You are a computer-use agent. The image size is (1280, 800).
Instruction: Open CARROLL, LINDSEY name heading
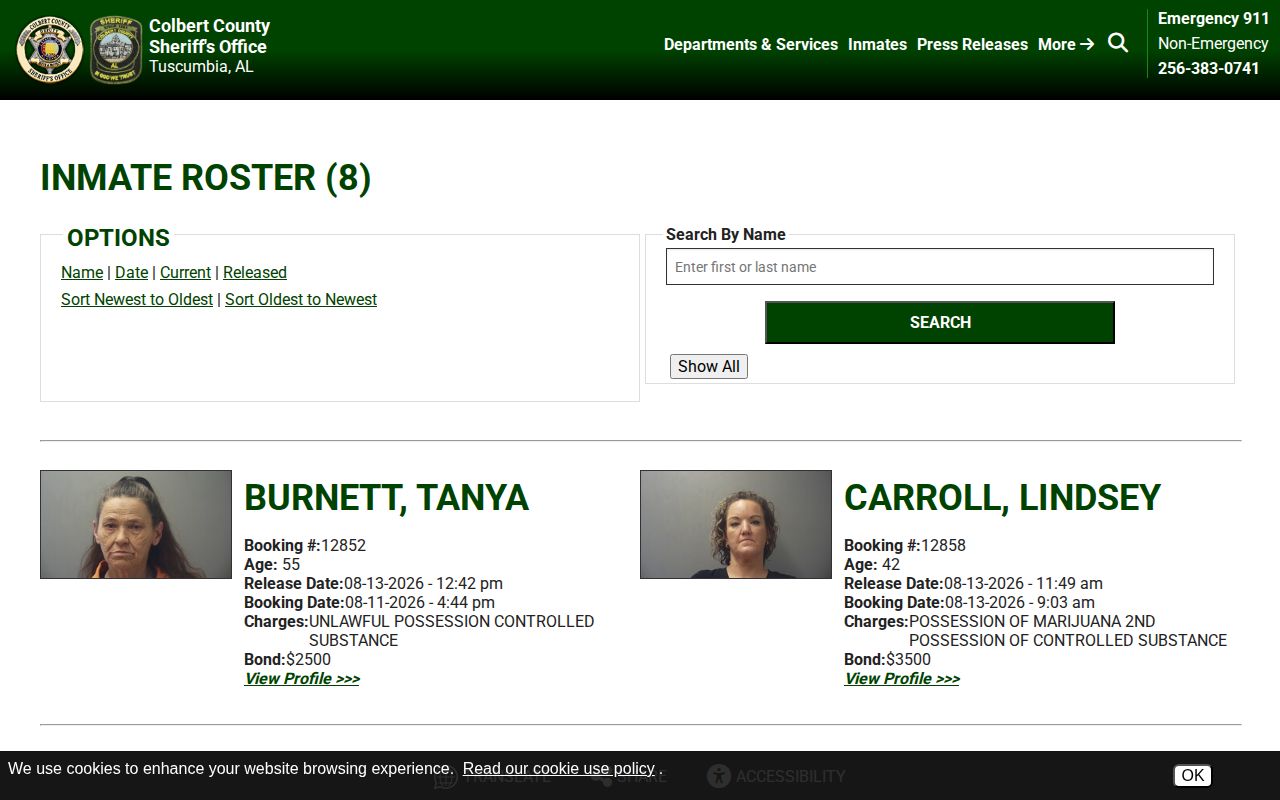(x=1002, y=498)
